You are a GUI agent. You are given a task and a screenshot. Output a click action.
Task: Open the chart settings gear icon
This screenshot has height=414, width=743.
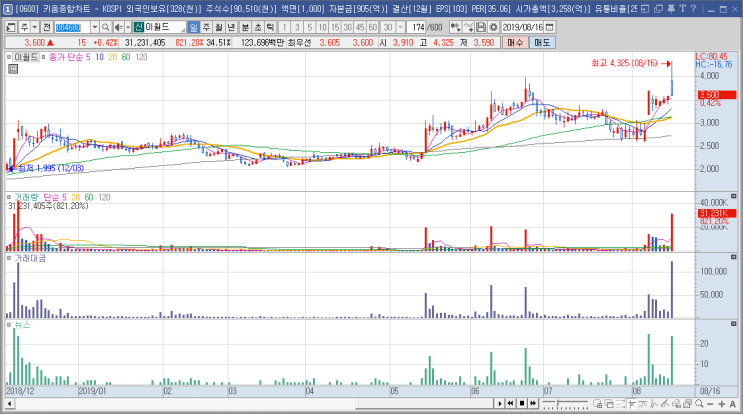tap(493, 27)
